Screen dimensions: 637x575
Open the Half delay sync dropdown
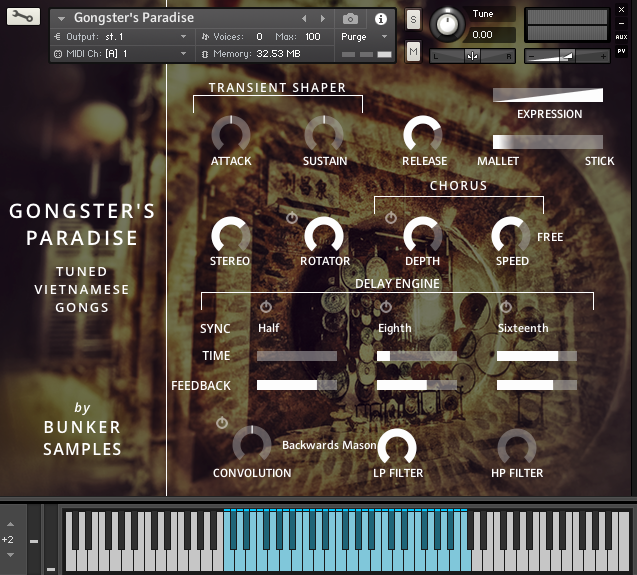(269, 328)
